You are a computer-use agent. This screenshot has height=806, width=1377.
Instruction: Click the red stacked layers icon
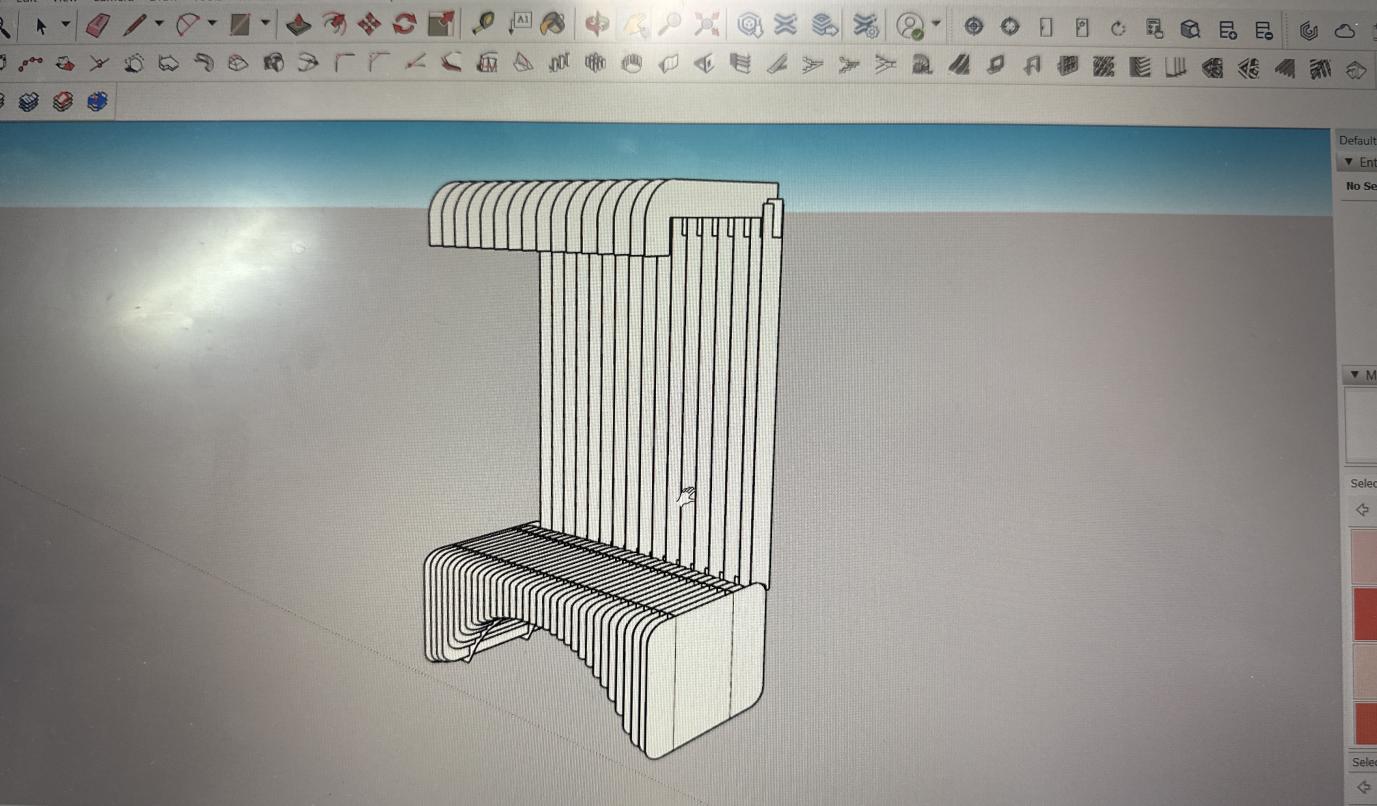63,101
